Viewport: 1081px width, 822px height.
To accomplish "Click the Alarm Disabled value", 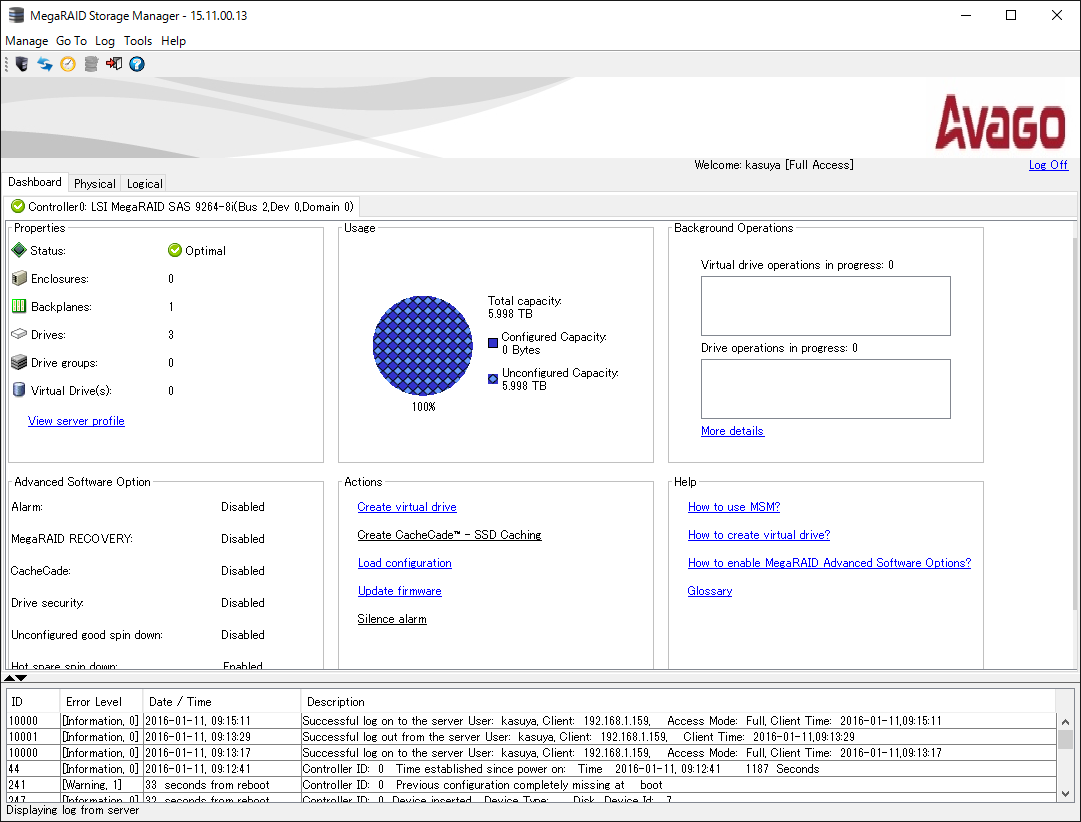I will coord(243,507).
